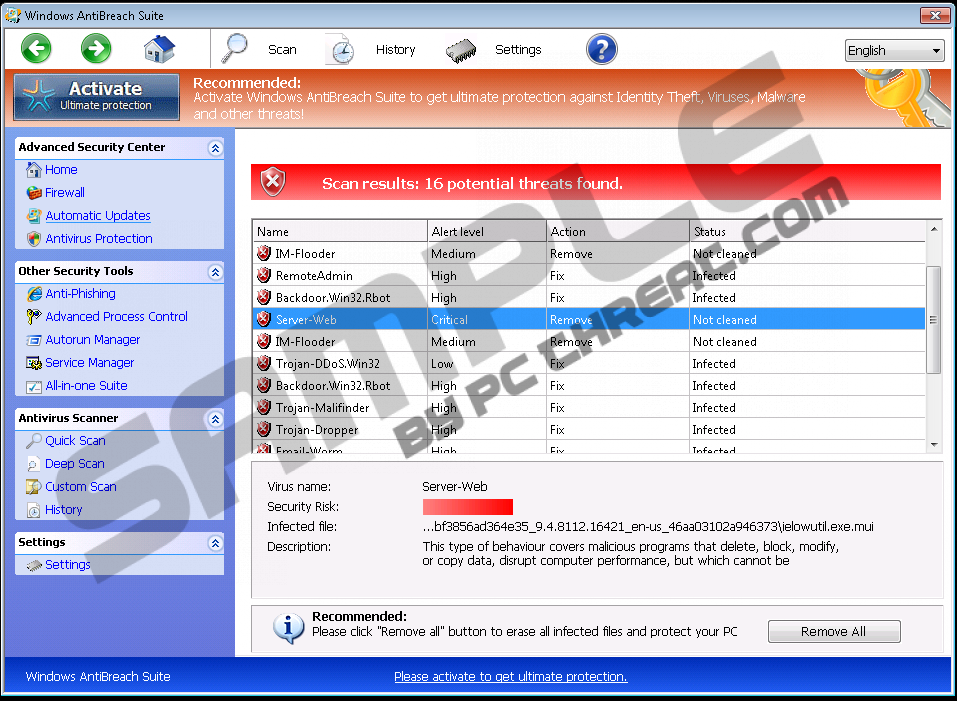
Task: Click the green back arrow icon
Action: (36, 49)
